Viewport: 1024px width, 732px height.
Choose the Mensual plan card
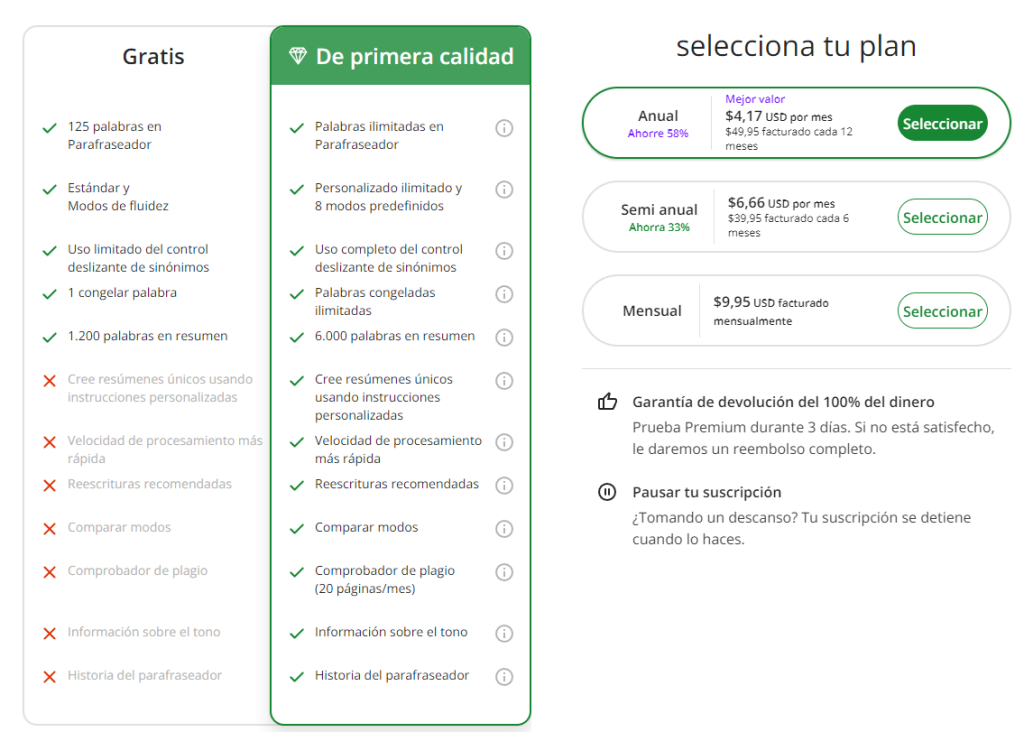(796, 311)
